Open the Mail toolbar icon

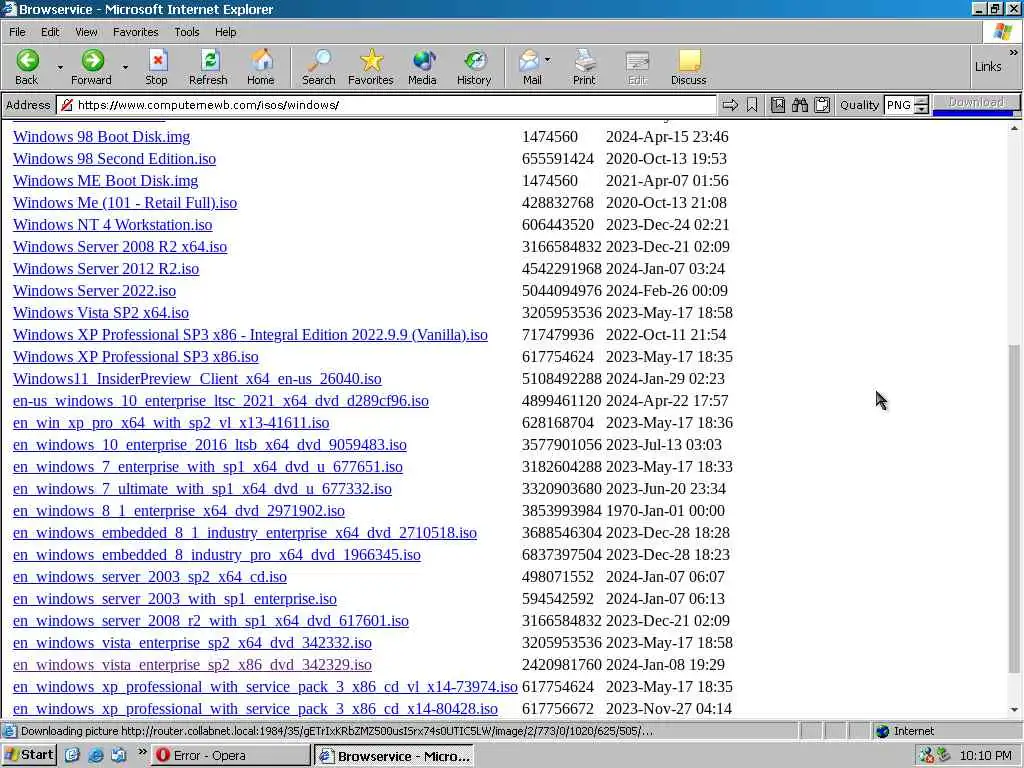529,61
